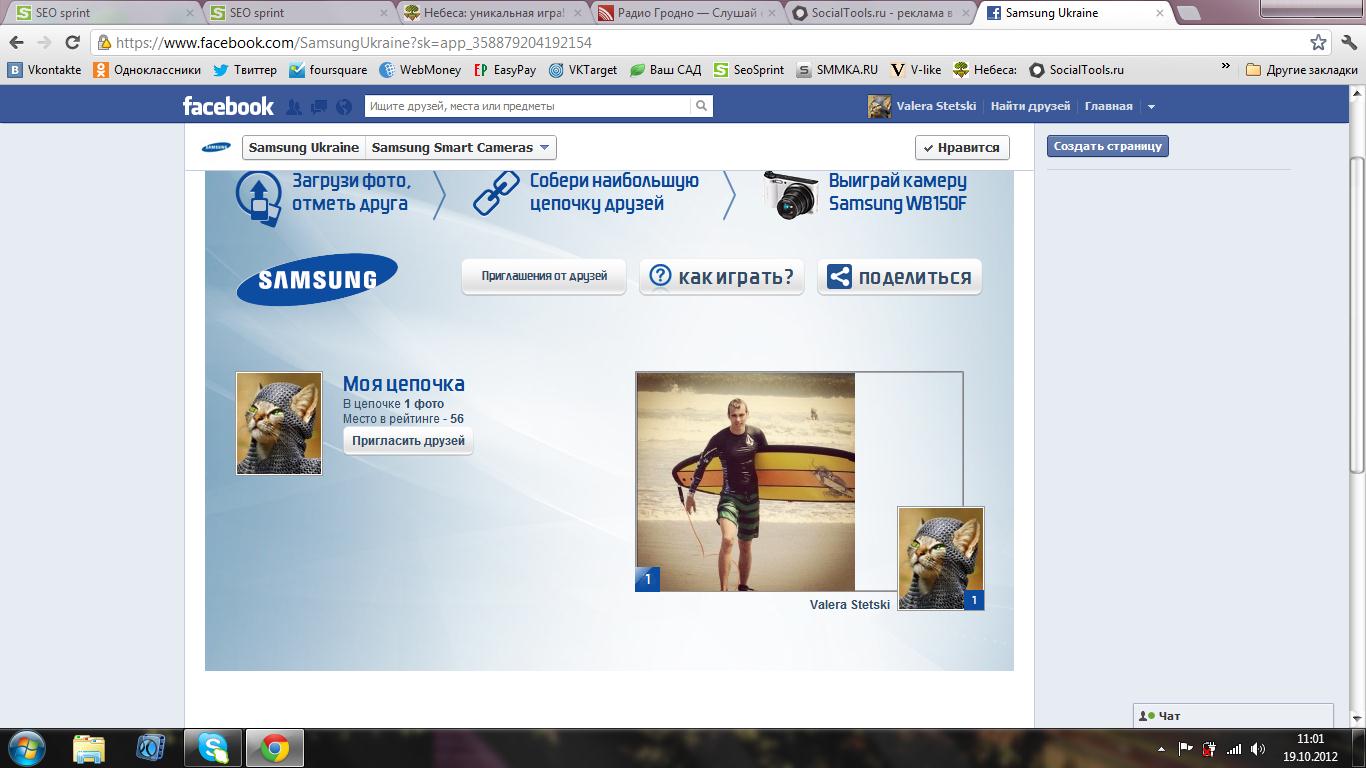
Task: Open the Чат chat bar
Action: tap(1234, 716)
